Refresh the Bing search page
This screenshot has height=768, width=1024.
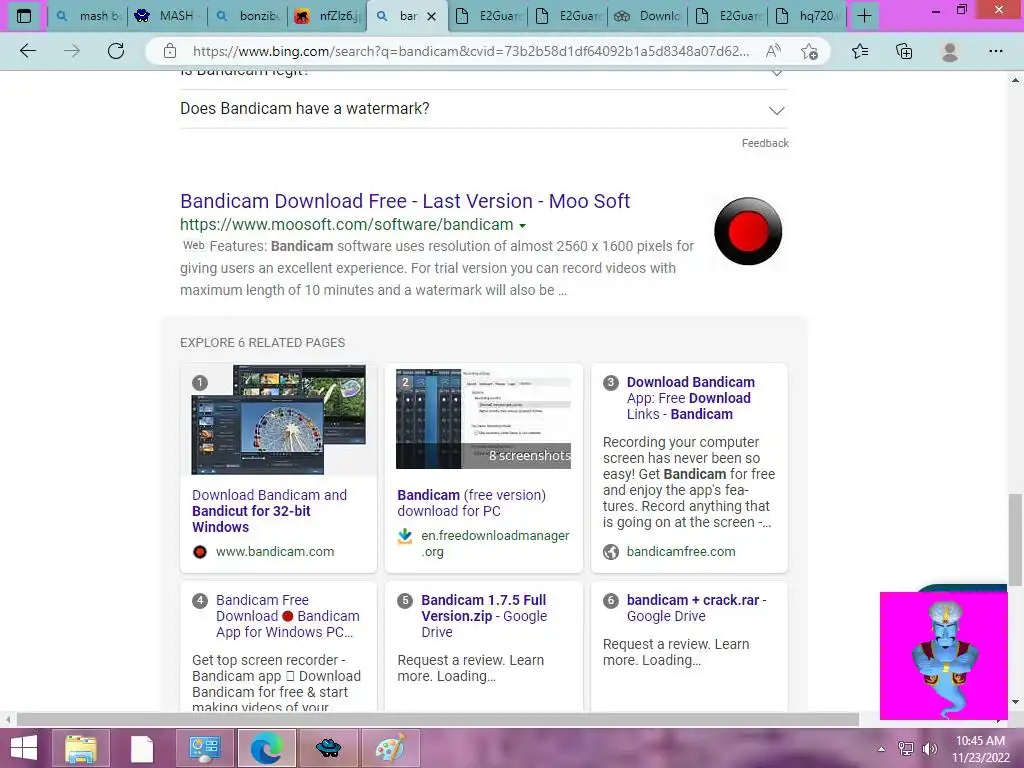point(116,51)
